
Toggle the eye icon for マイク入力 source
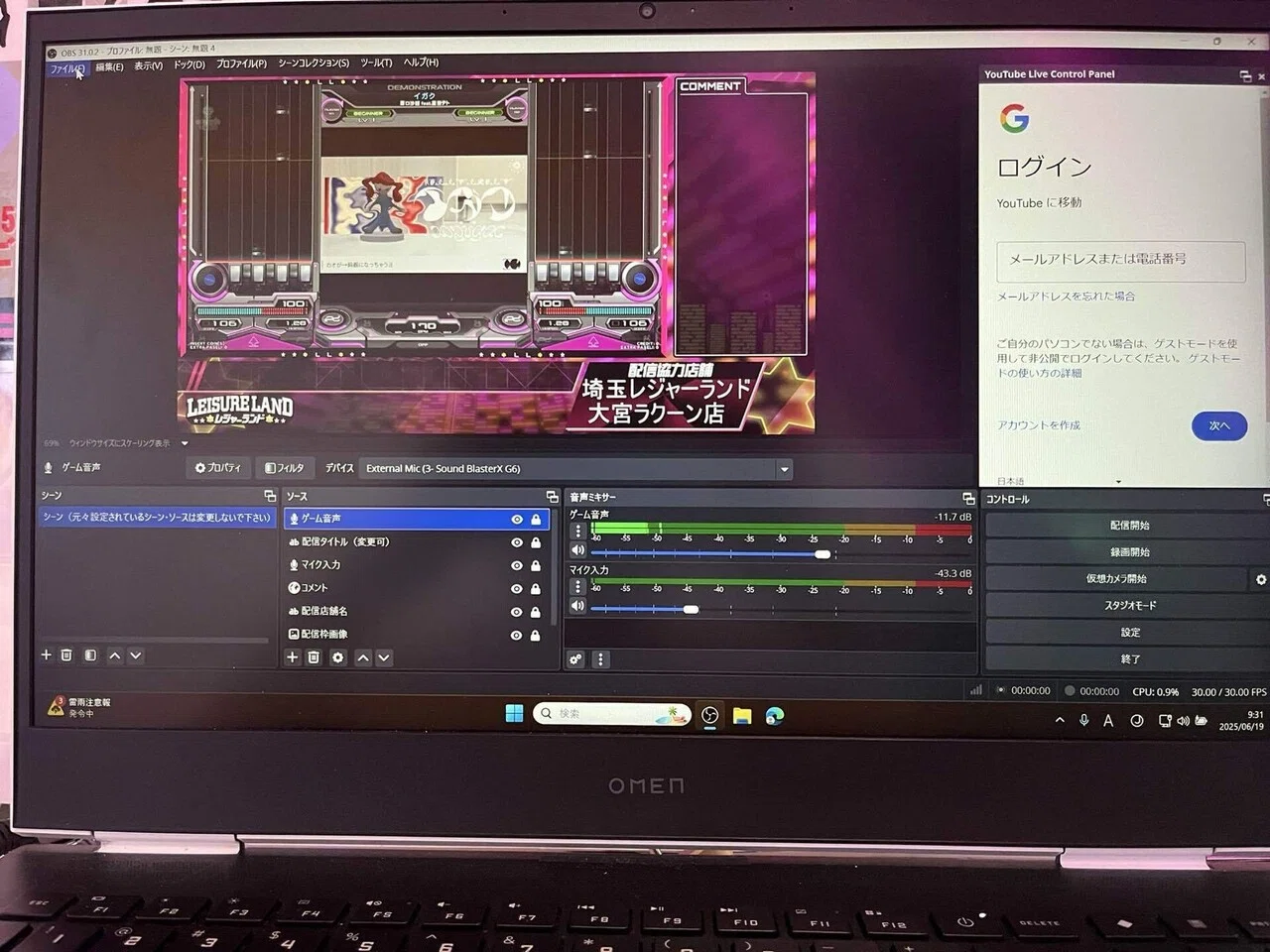pyautogui.click(x=517, y=565)
